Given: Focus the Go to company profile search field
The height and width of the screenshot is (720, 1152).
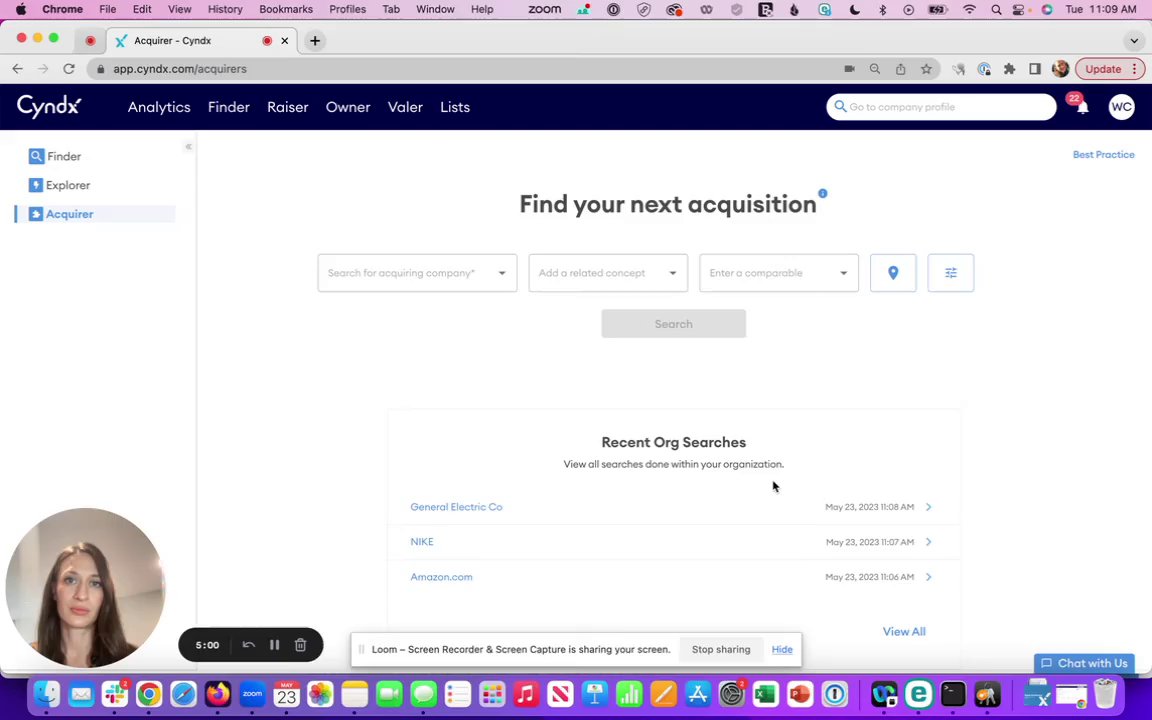Looking at the screenshot, I should tap(941, 107).
